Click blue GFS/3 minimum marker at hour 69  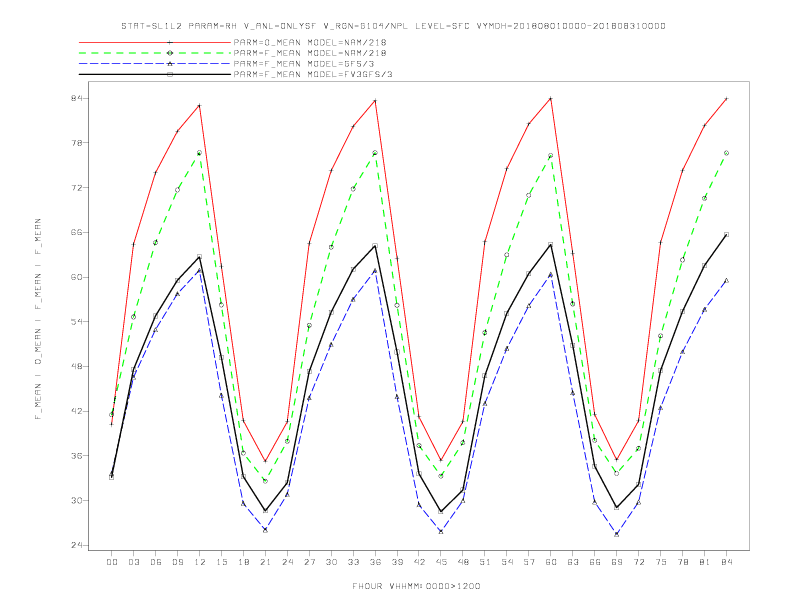(617, 534)
